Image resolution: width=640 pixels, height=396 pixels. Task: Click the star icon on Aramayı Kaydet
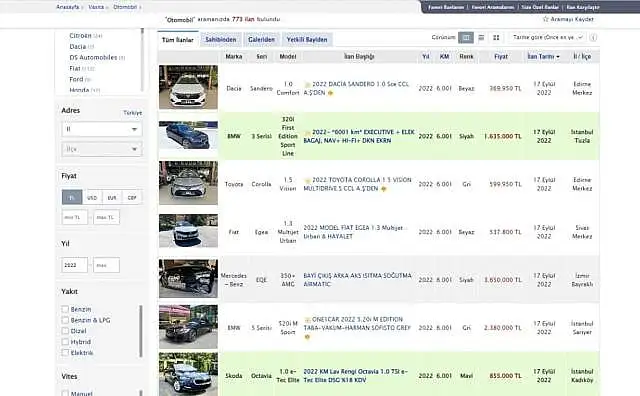[546, 19]
